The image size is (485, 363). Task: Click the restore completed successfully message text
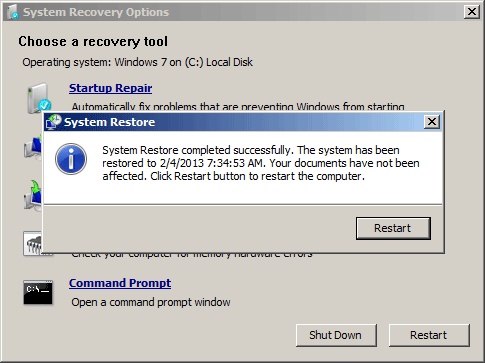tap(261, 163)
